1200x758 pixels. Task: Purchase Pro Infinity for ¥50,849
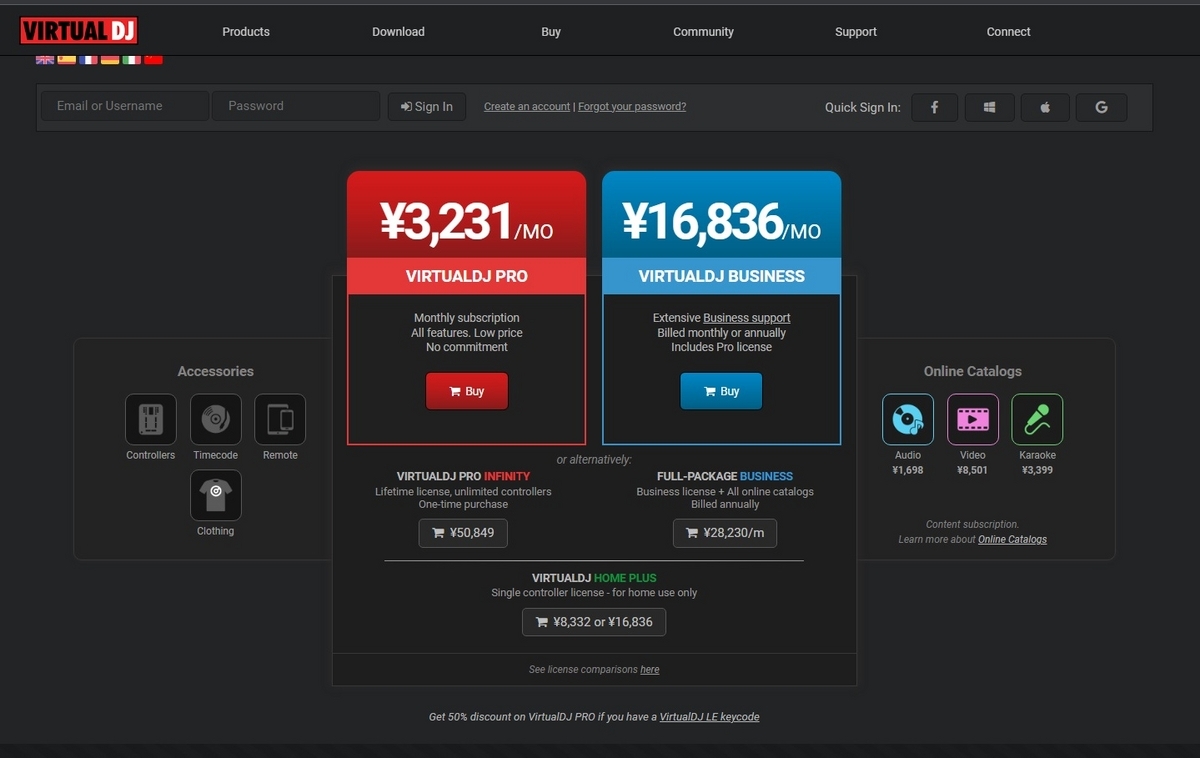tap(463, 533)
